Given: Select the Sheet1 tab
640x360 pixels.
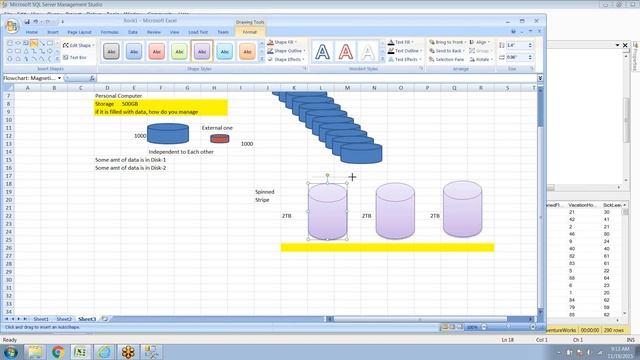Looking at the screenshot, I should pos(41,319).
